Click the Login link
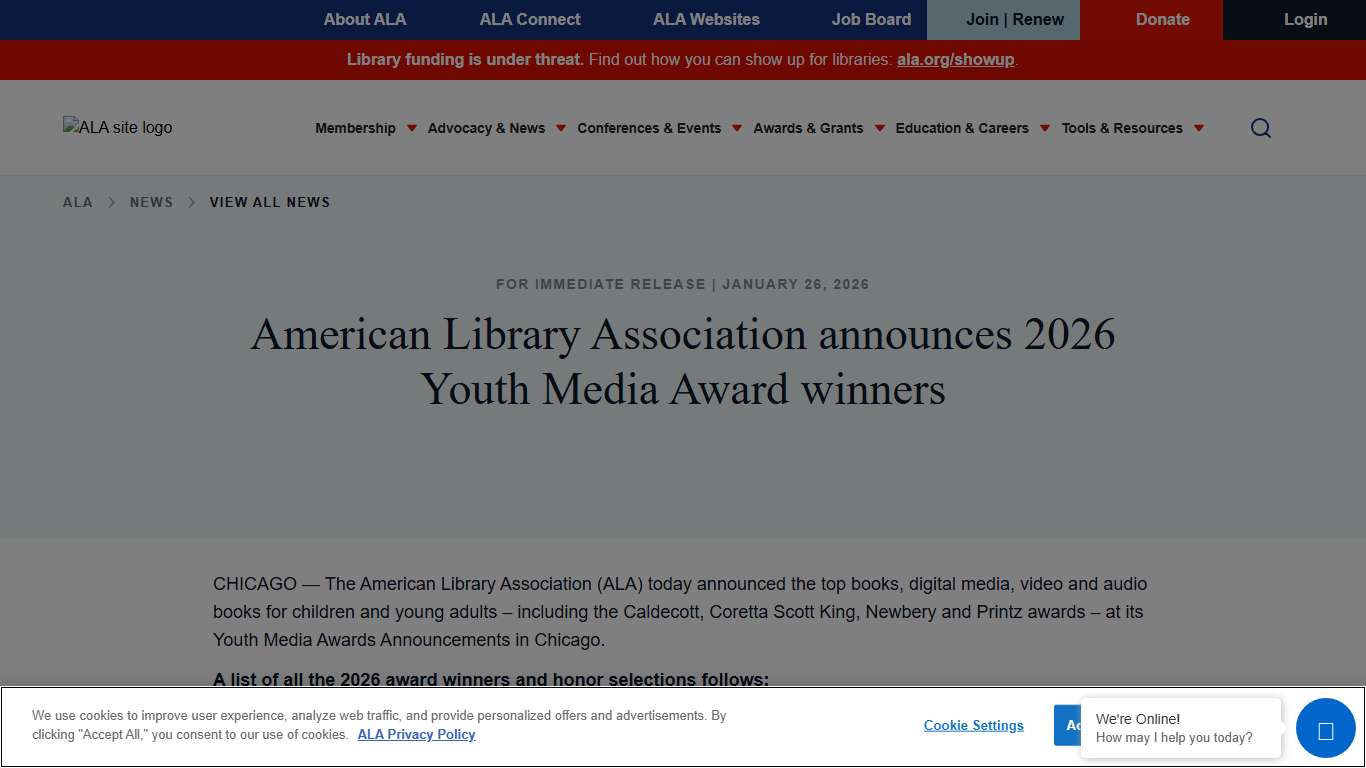The width and height of the screenshot is (1366, 768). [x=1305, y=19]
